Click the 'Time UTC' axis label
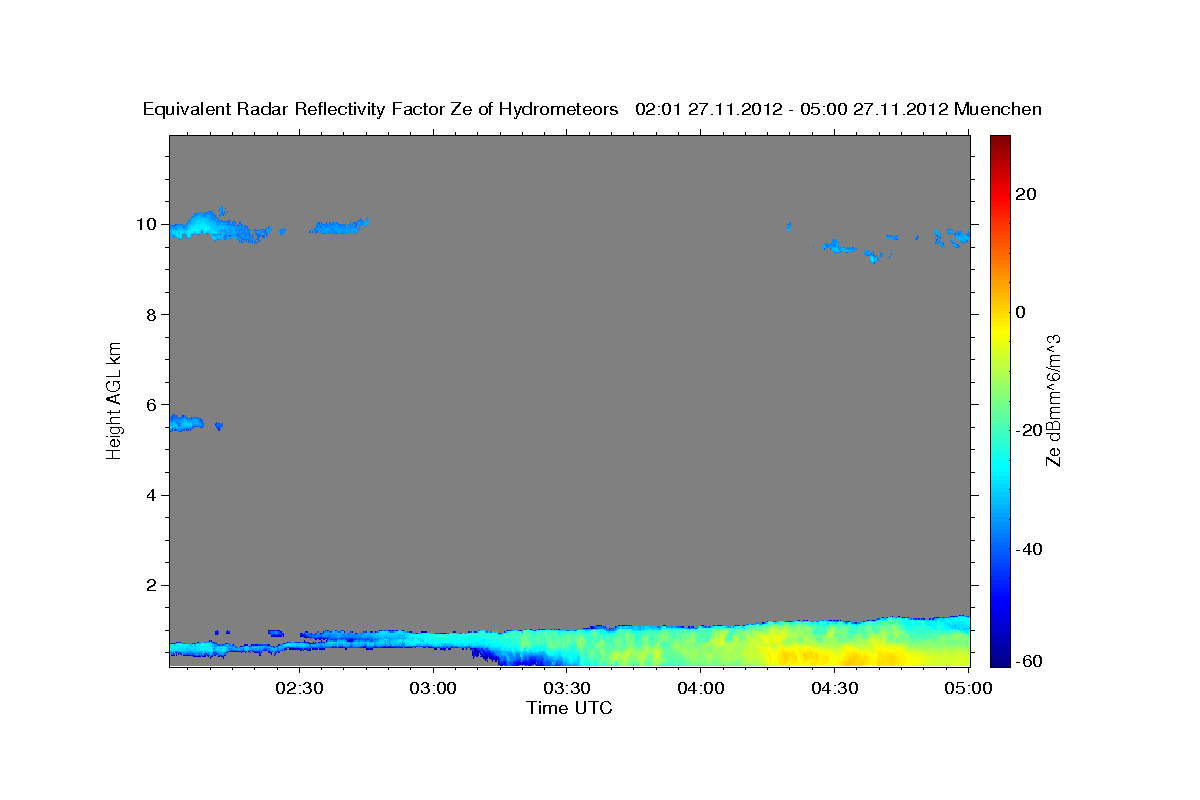Viewport: 1200px width, 800px height. point(569,708)
